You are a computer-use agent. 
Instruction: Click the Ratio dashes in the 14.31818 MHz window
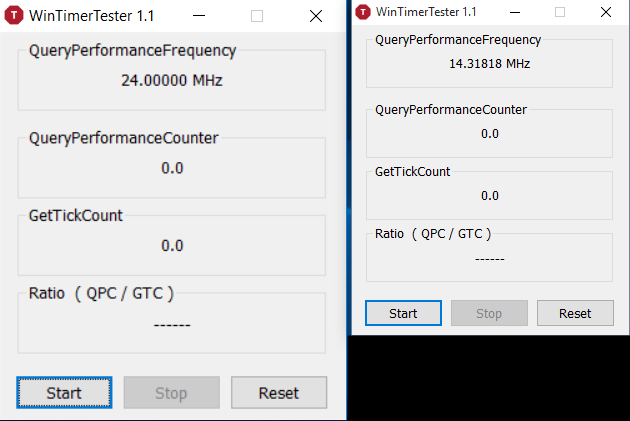pos(490,258)
